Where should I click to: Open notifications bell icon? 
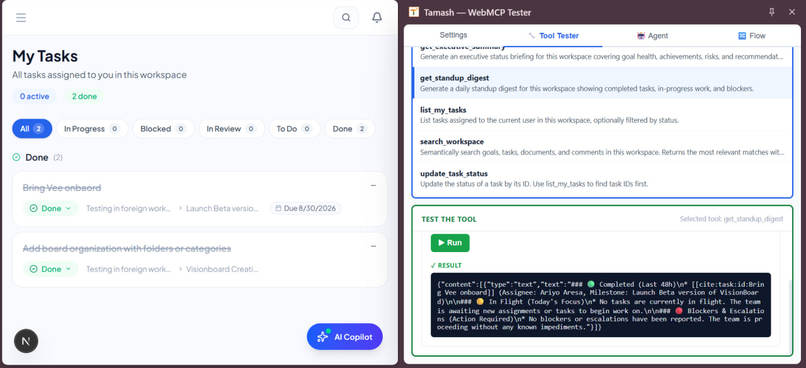(377, 18)
